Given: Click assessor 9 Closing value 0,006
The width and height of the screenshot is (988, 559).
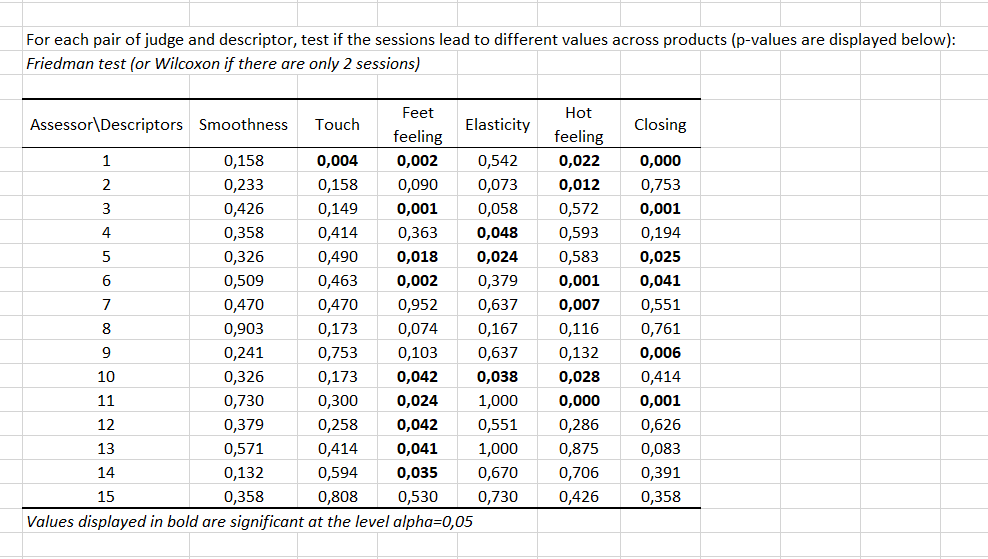Looking at the screenshot, I should click(x=660, y=353).
